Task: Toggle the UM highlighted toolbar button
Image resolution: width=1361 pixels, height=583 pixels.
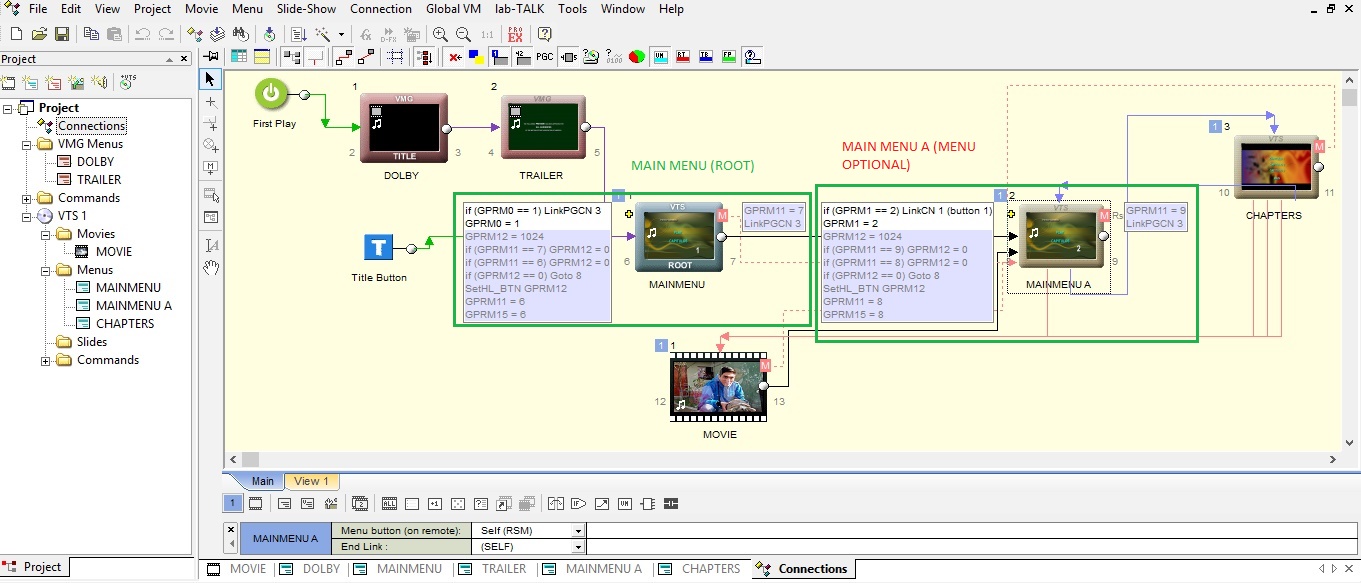Action: [x=660, y=57]
